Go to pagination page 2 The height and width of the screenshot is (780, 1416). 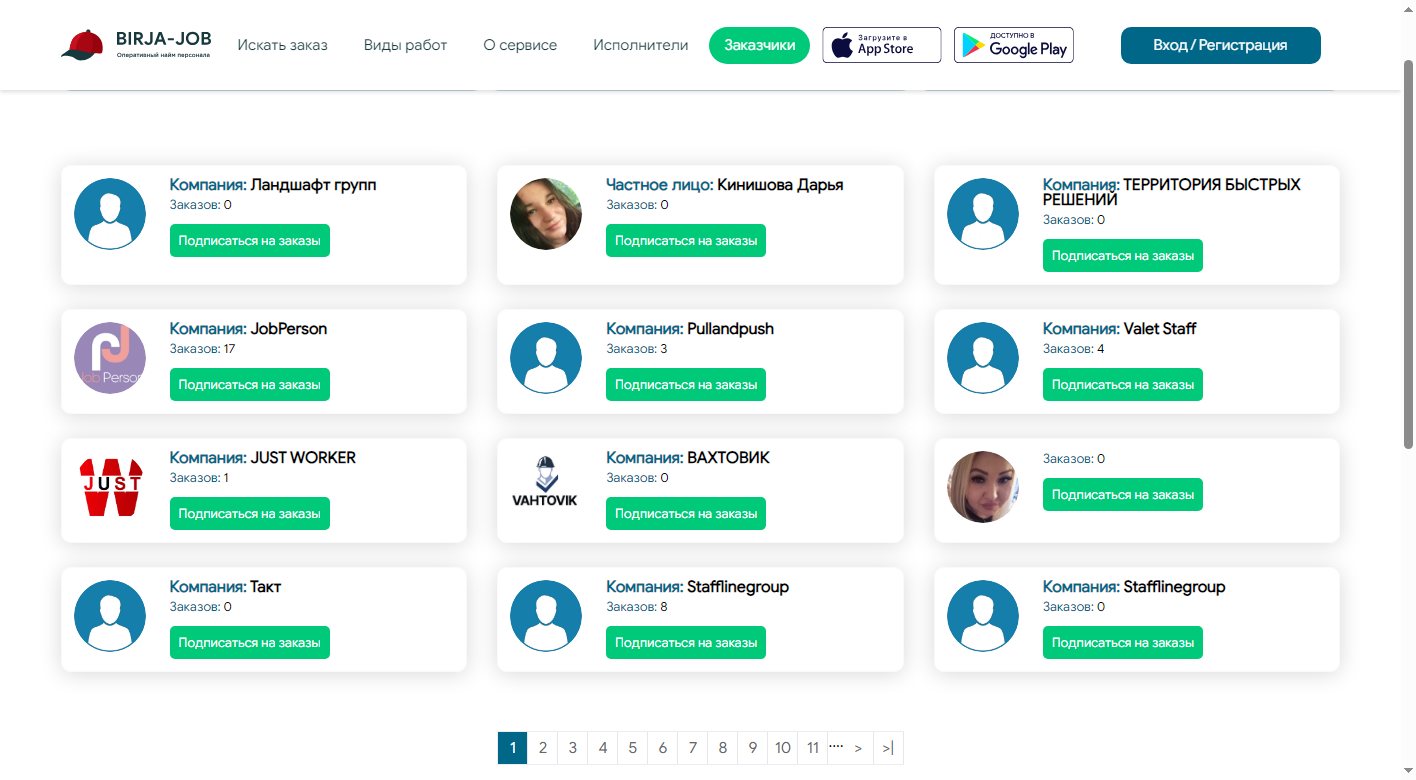(x=542, y=748)
